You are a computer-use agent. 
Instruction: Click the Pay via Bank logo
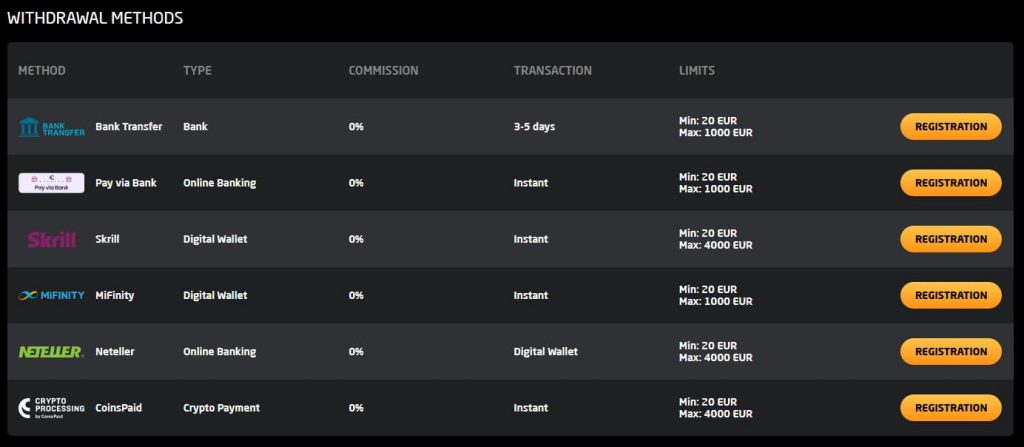tap(51, 183)
